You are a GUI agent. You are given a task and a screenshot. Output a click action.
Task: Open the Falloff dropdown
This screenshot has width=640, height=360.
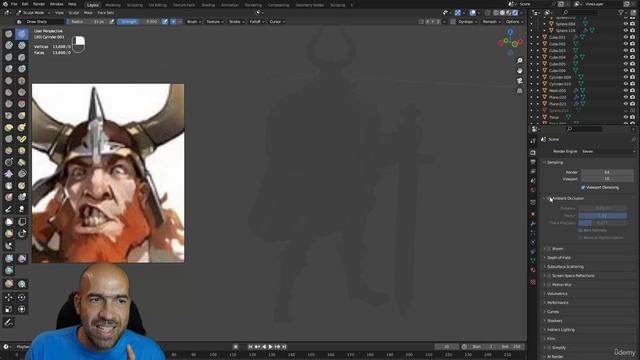coord(257,22)
